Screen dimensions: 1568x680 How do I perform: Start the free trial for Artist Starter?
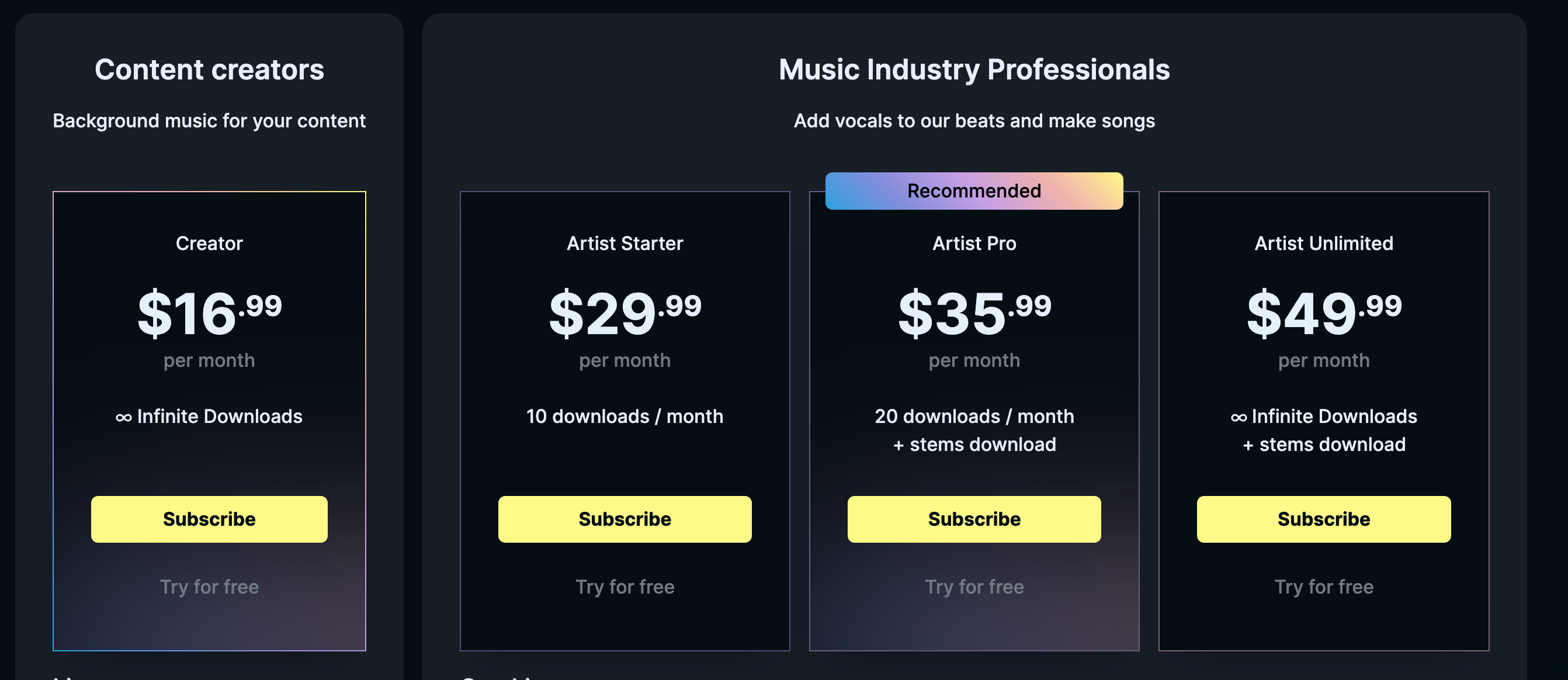[x=625, y=587]
